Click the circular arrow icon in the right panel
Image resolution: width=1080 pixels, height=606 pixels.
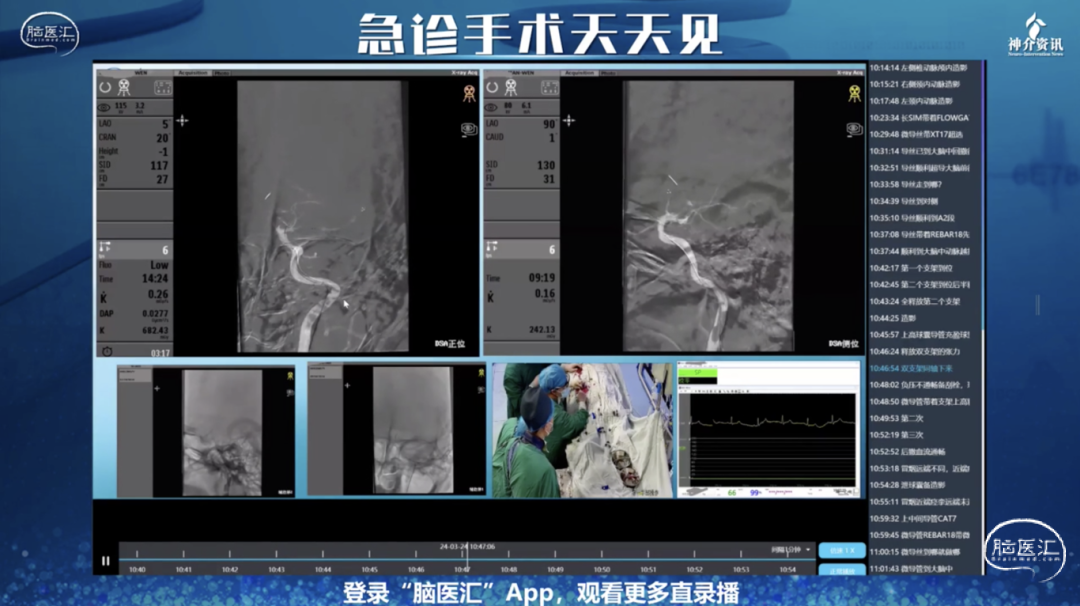tap(492, 87)
